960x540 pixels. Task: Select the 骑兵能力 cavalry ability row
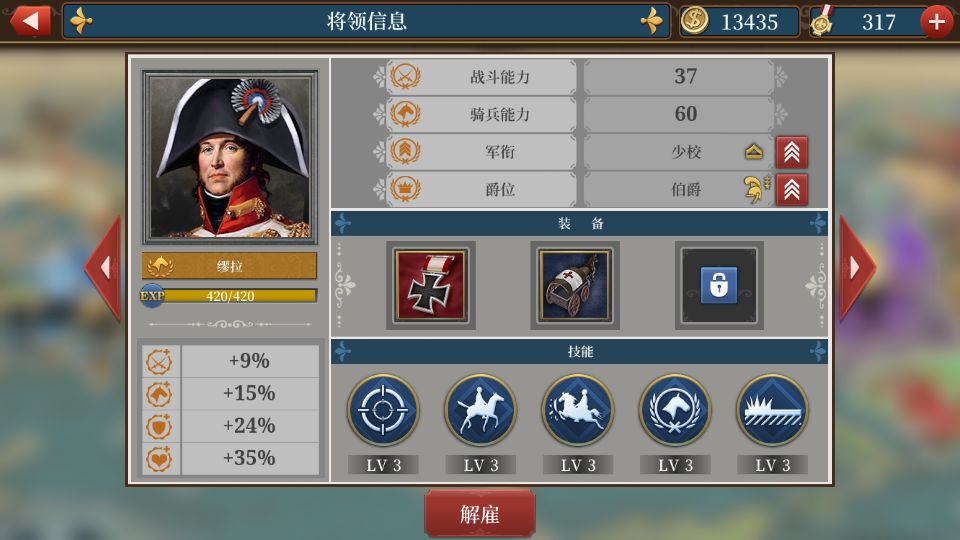580,114
